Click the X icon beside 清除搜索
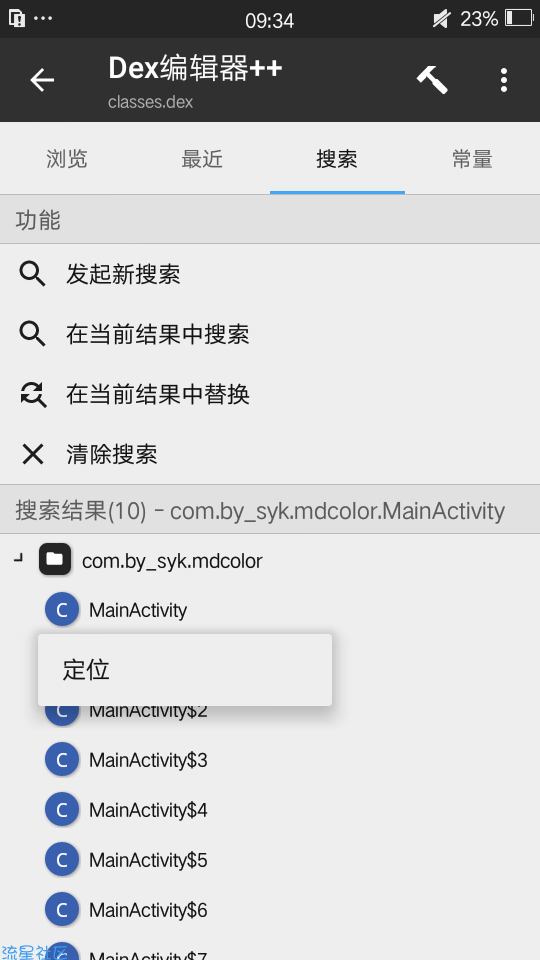Image resolution: width=540 pixels, height=960 pixels. pos(32,454)
